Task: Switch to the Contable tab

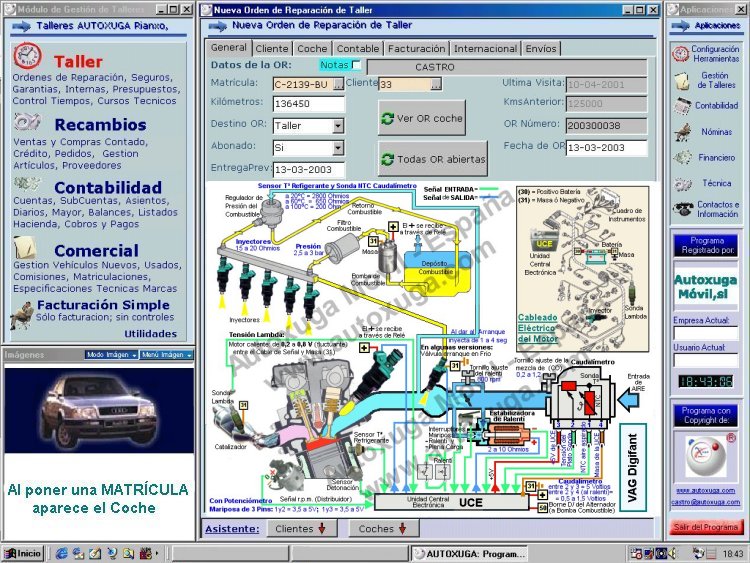Action: pos(358,48)
